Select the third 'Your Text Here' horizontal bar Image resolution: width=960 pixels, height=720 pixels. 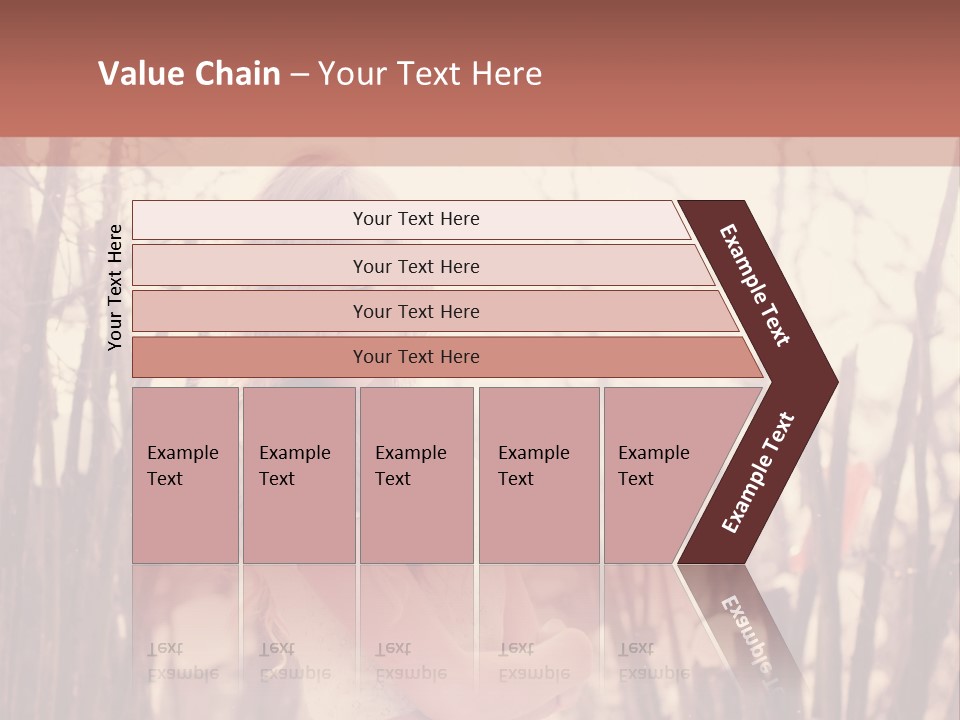435,311
